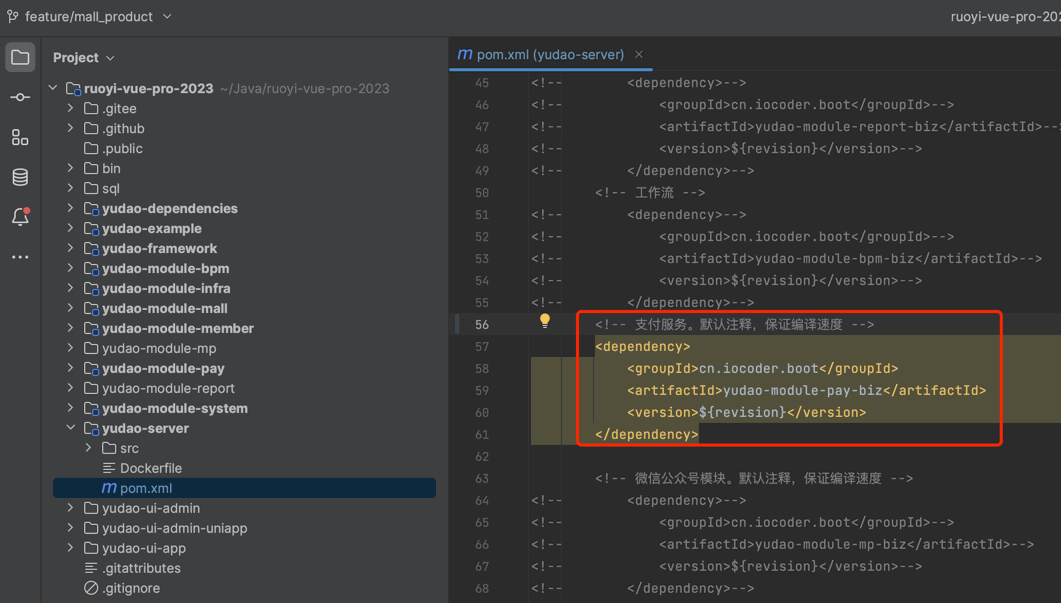
Task: Close the pom.xml editor tab
Action: click(639, 54)
